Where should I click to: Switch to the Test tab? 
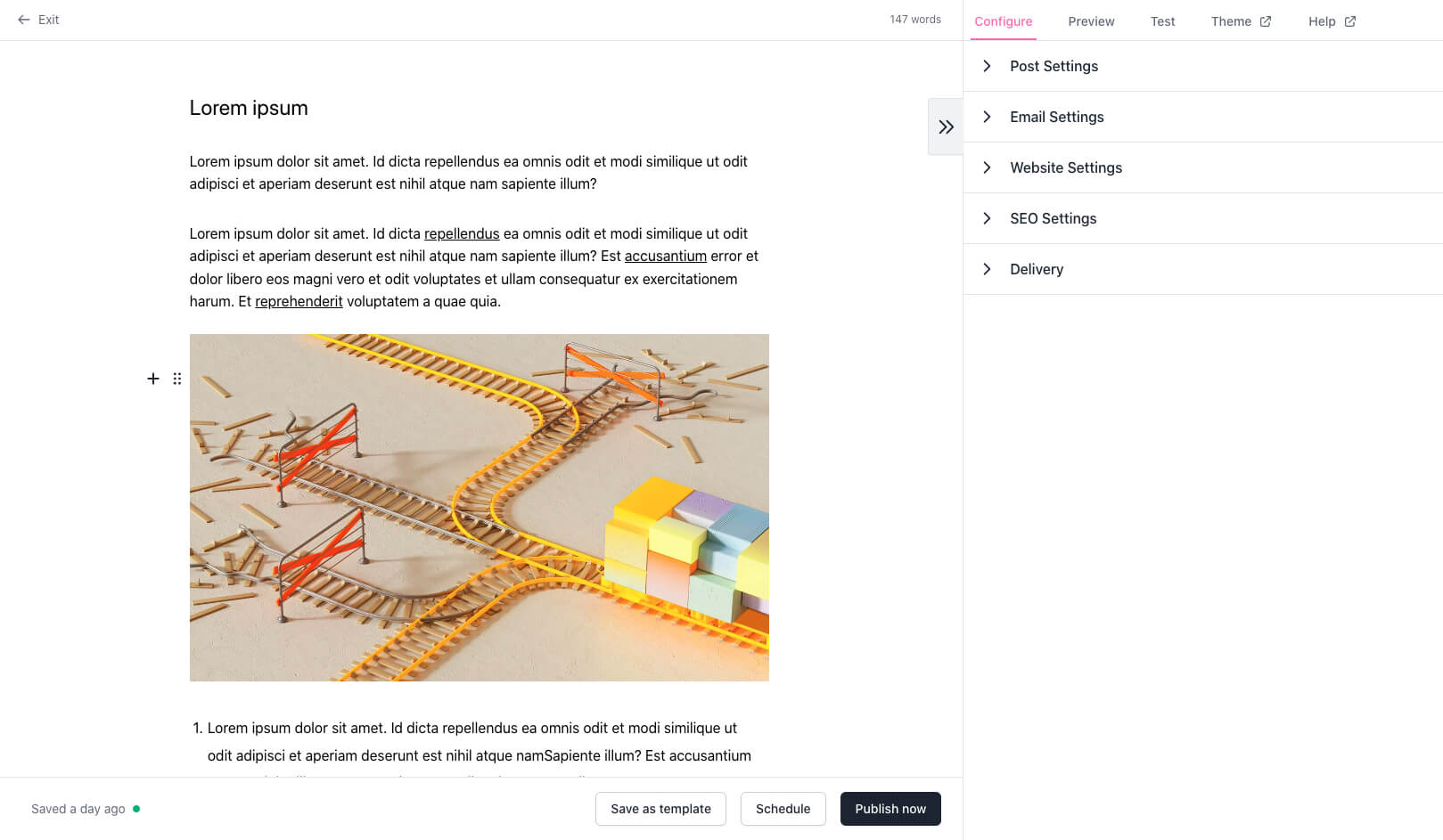coord(1162,20)
